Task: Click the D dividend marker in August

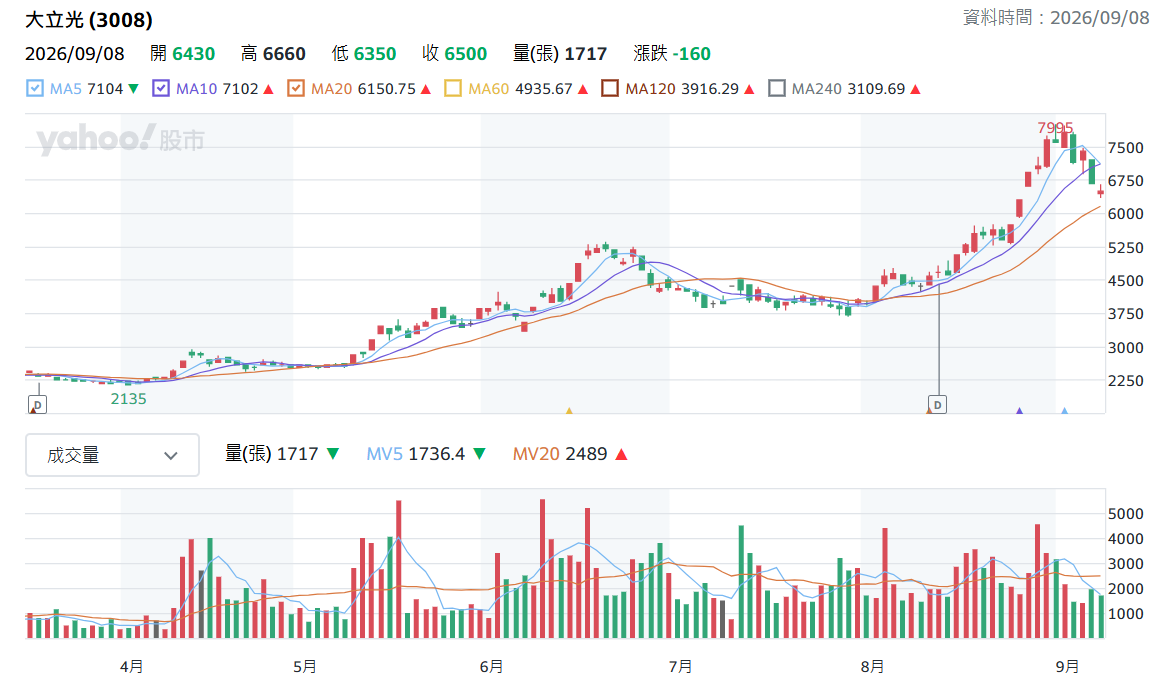Action: (x=937, y=404)
